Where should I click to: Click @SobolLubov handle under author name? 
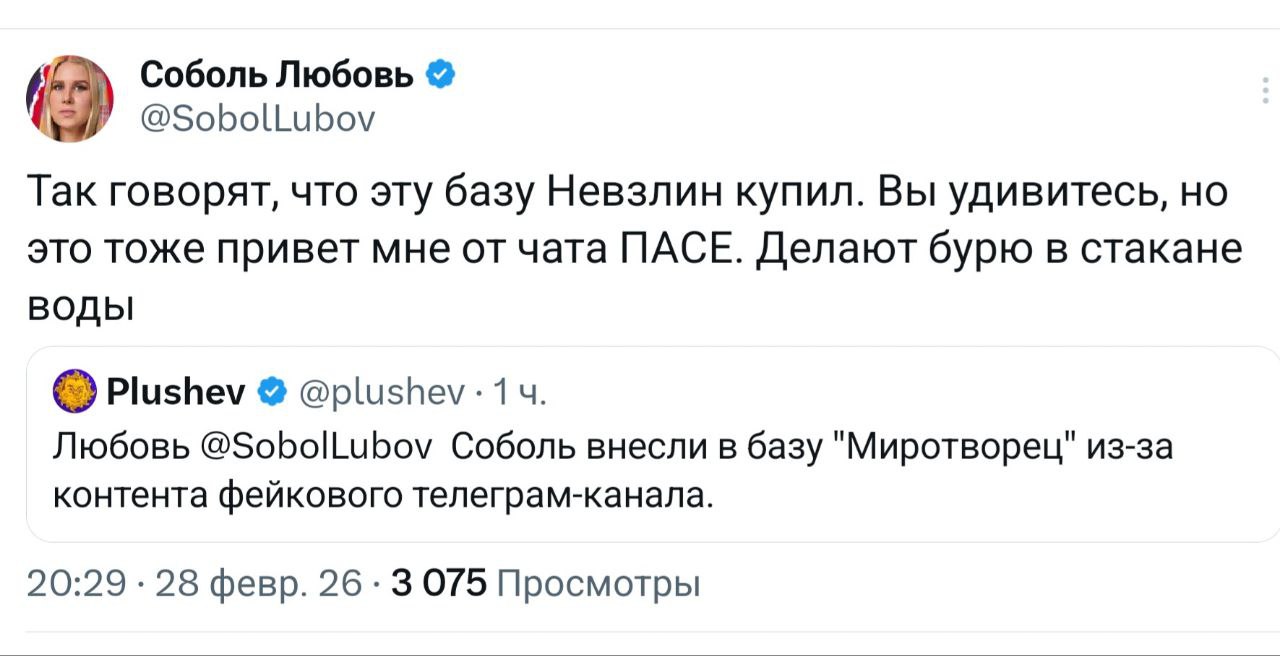pos(257,119)
